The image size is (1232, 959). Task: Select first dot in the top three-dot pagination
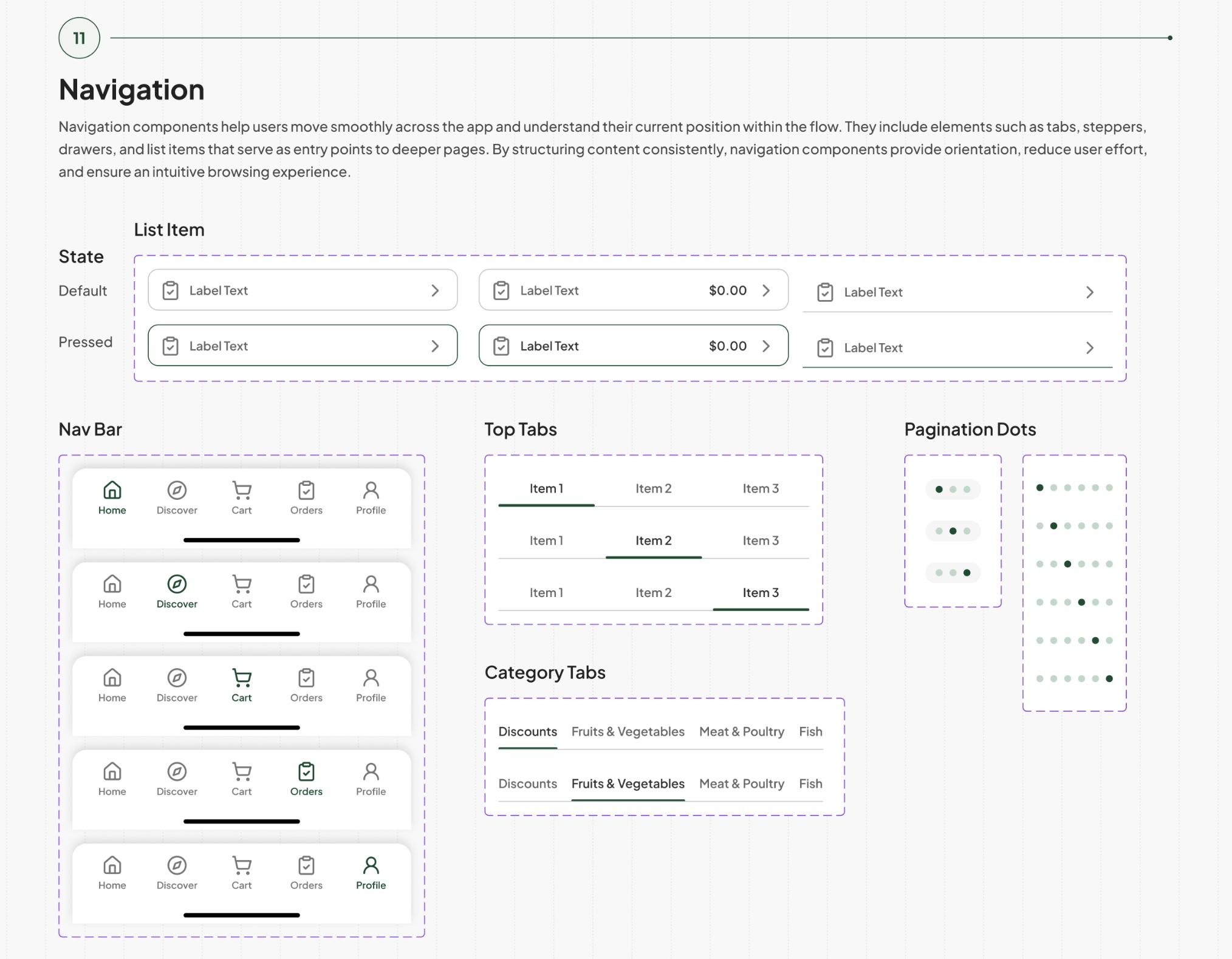click(939, 490)
